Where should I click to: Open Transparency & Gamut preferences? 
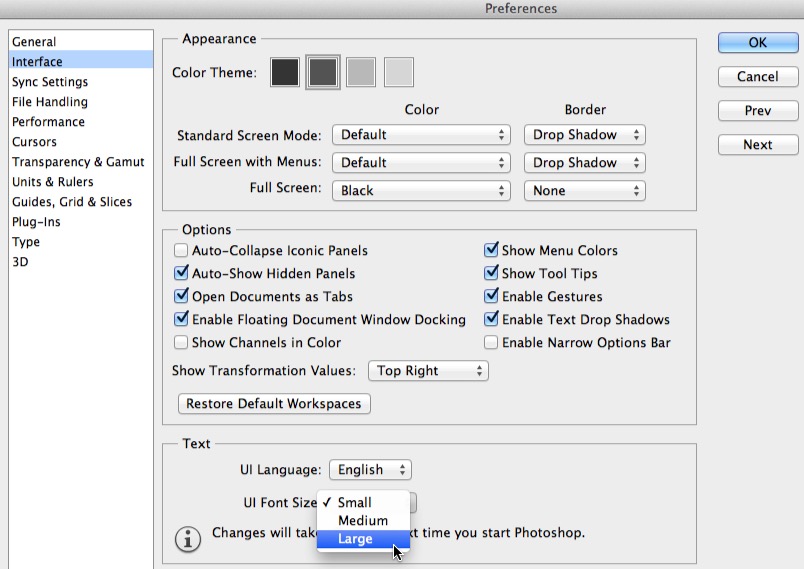tap(81, 161)
